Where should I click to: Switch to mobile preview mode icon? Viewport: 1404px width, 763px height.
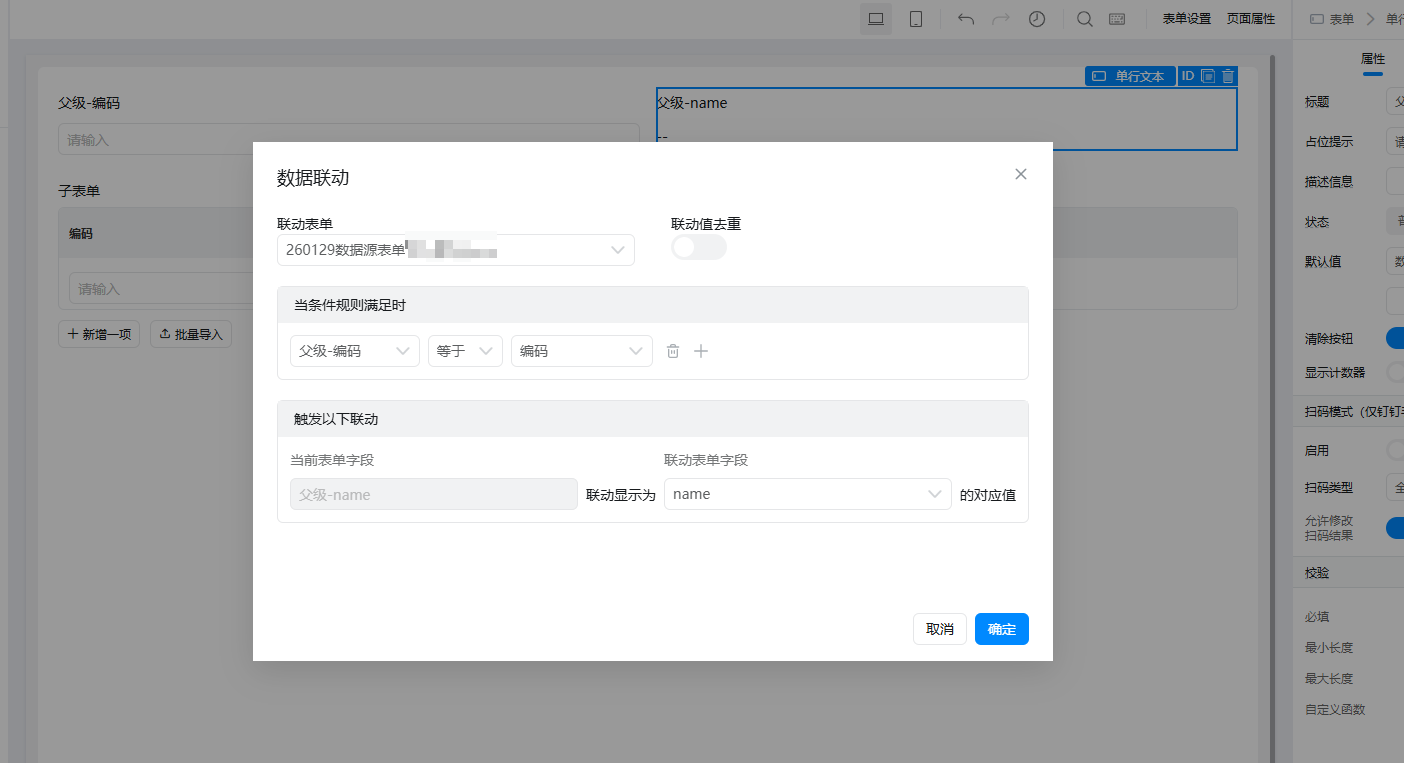tap(915, 19)
